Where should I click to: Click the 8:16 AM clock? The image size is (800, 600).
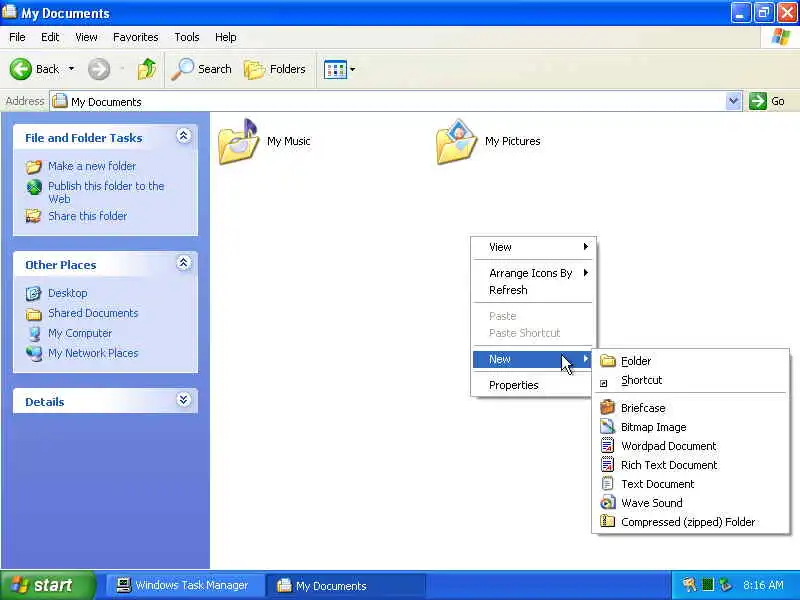[x=763, y=585]
